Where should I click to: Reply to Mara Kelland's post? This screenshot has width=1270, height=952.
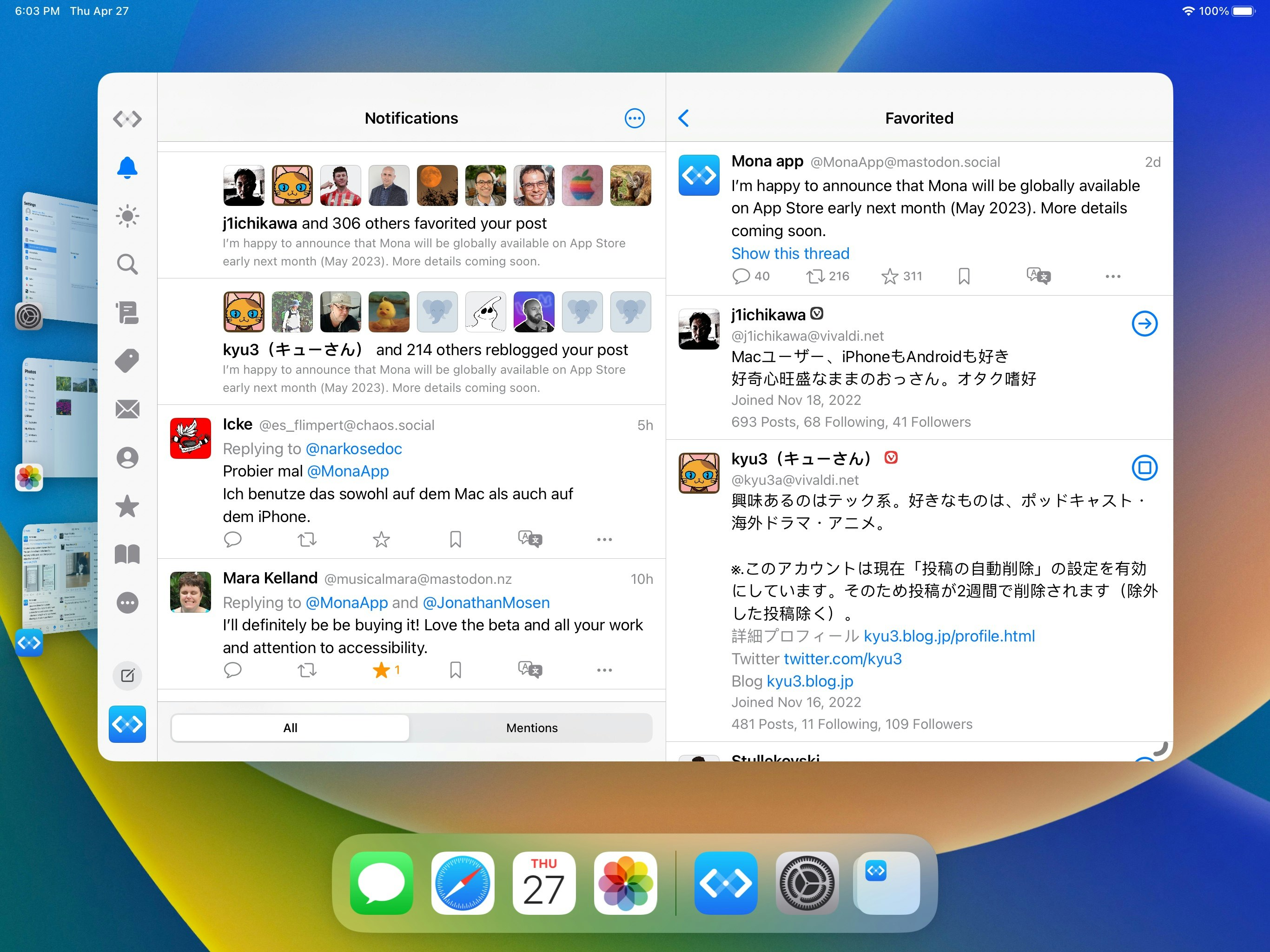click(x=232, y=670)
